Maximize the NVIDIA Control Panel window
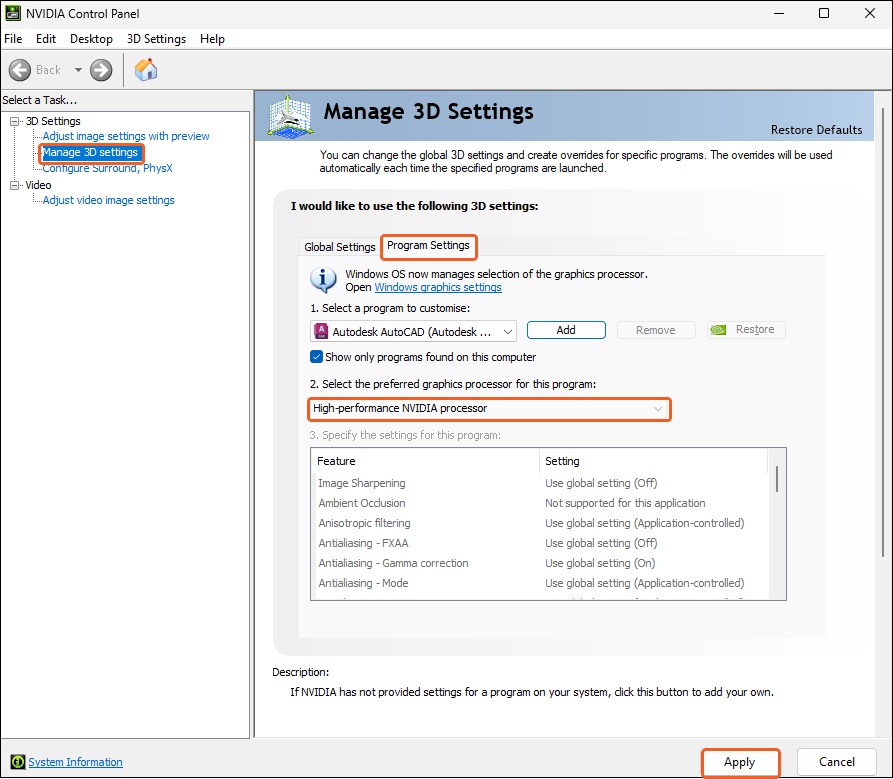893x779 pixels. point(824,13)
